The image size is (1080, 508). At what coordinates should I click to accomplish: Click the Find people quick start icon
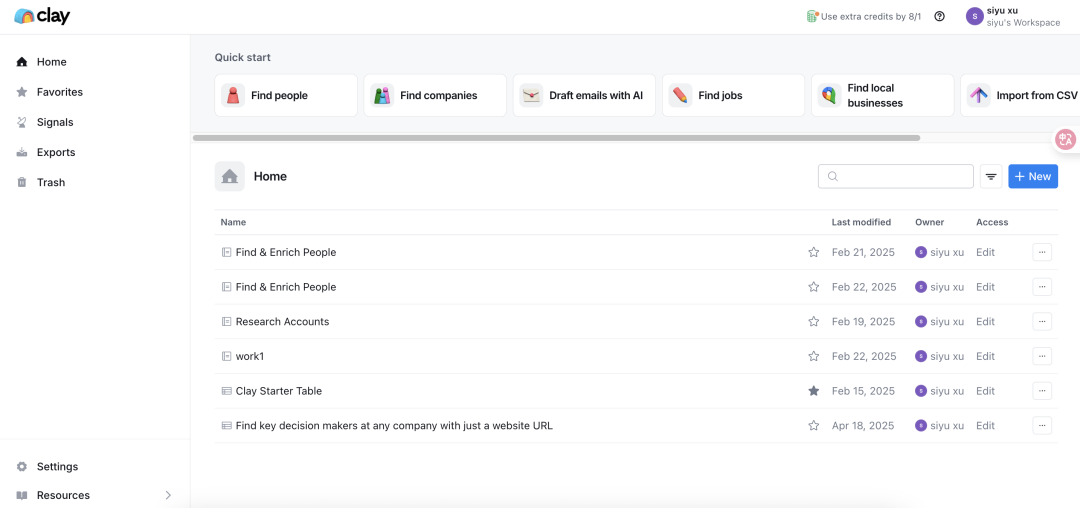tap(233, 96)
